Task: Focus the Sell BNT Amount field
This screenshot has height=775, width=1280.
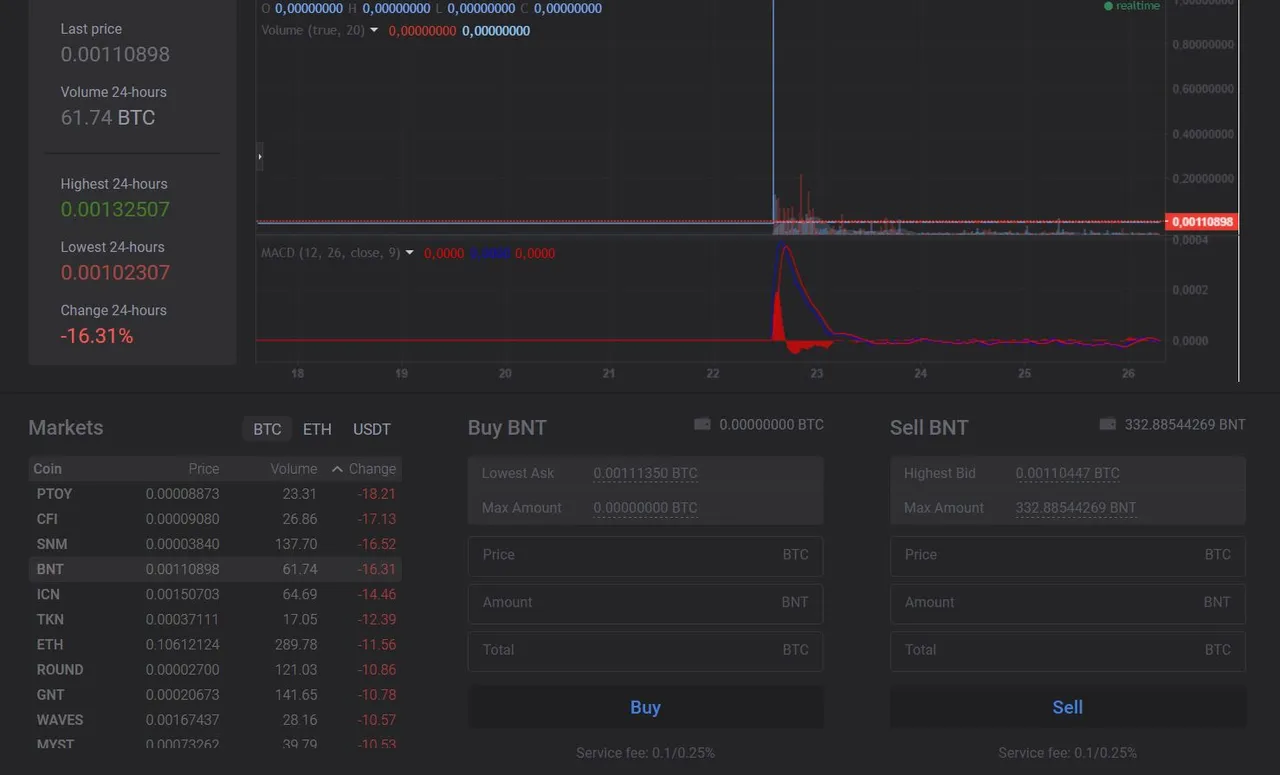Action: (1068, 603)
